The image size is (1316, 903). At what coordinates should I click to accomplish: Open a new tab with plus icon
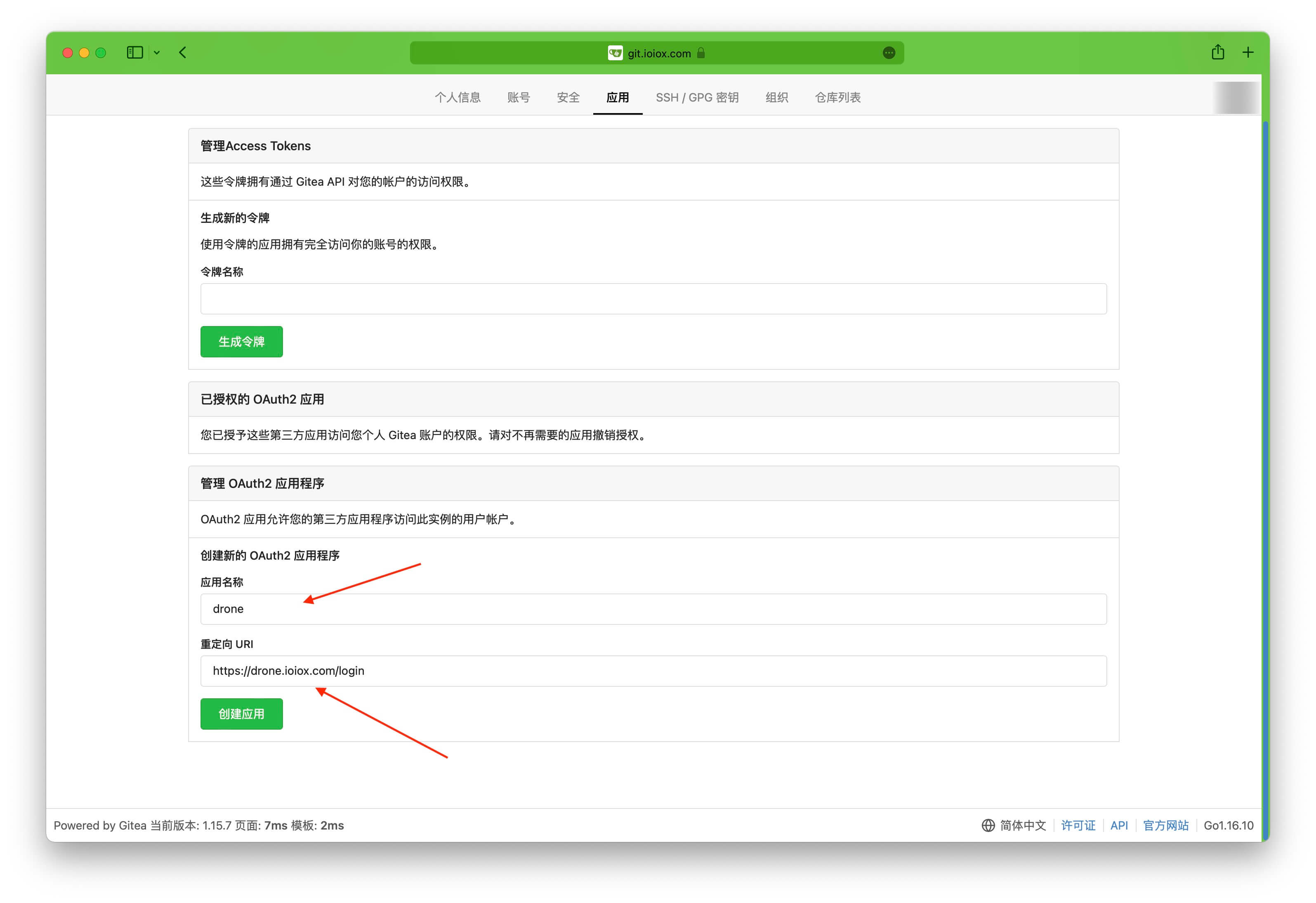tap(1248, 53)
